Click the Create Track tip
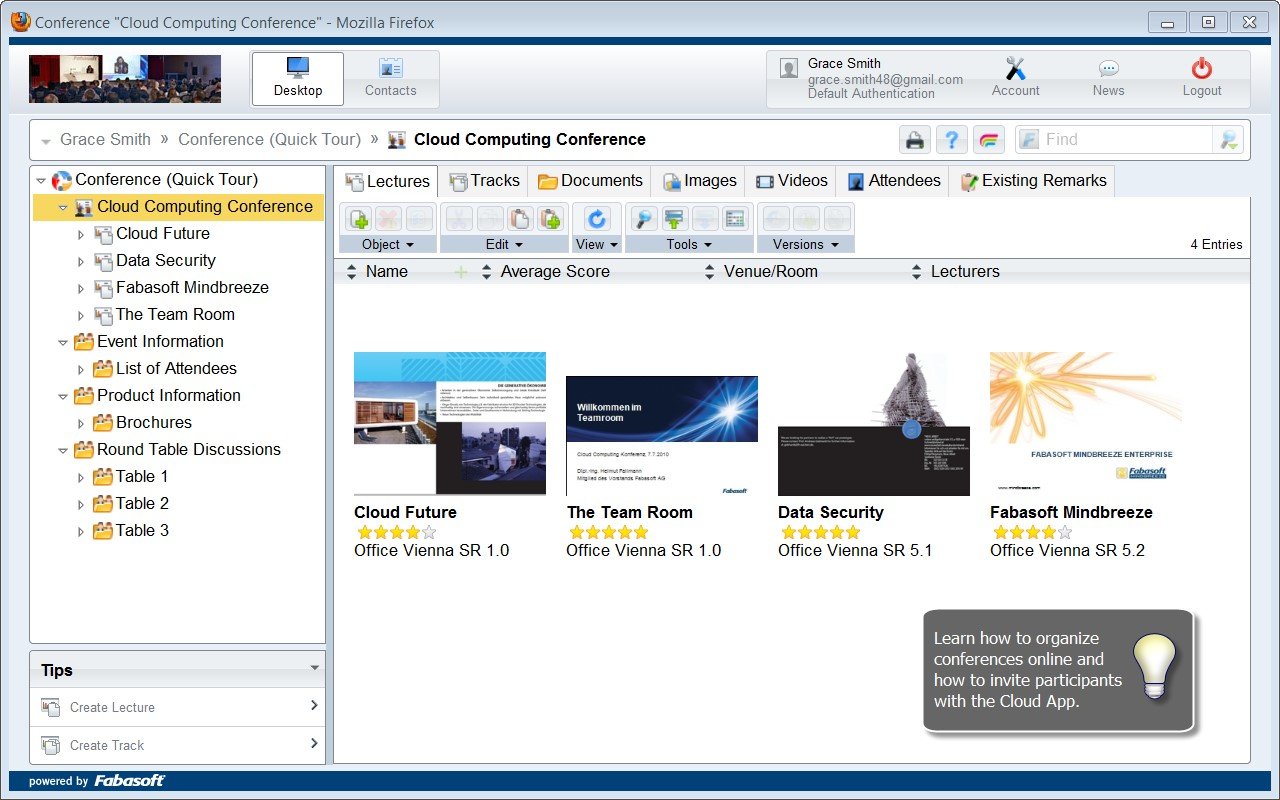 [x=177, y=745]
